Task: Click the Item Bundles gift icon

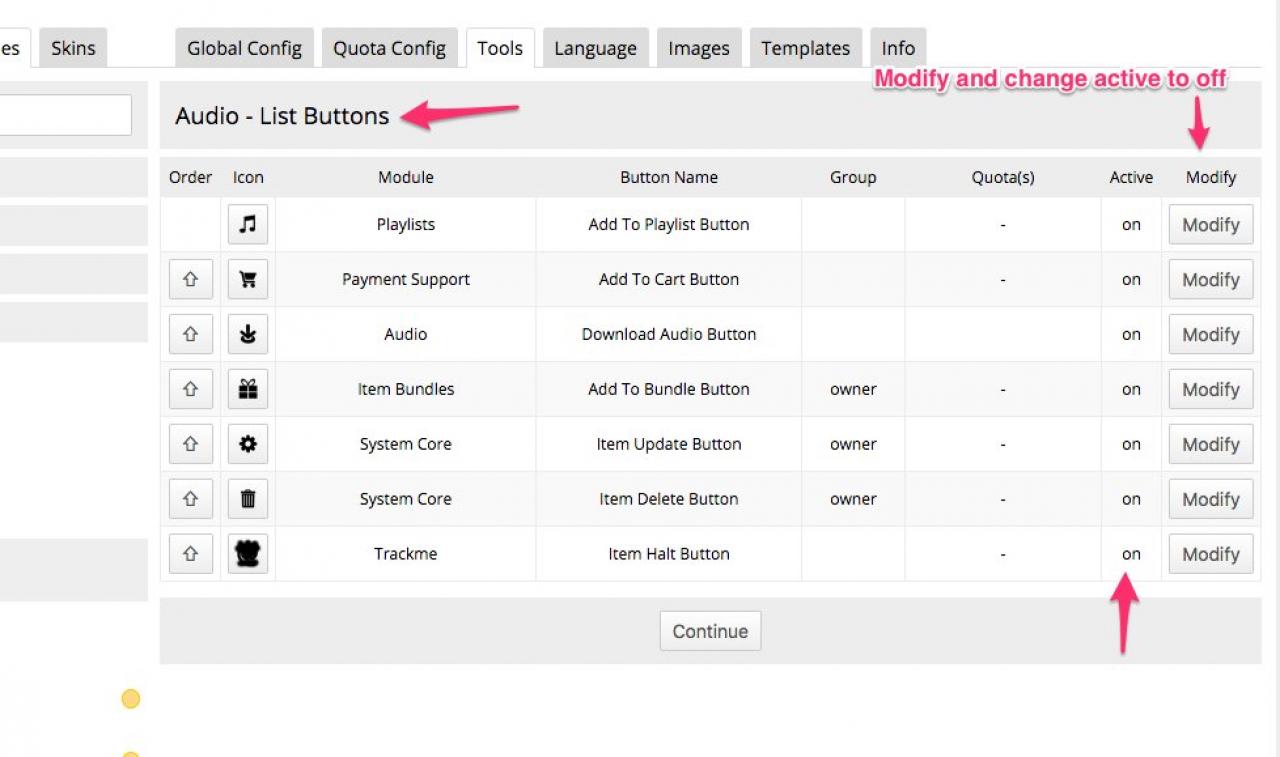Action: [248, 390]
